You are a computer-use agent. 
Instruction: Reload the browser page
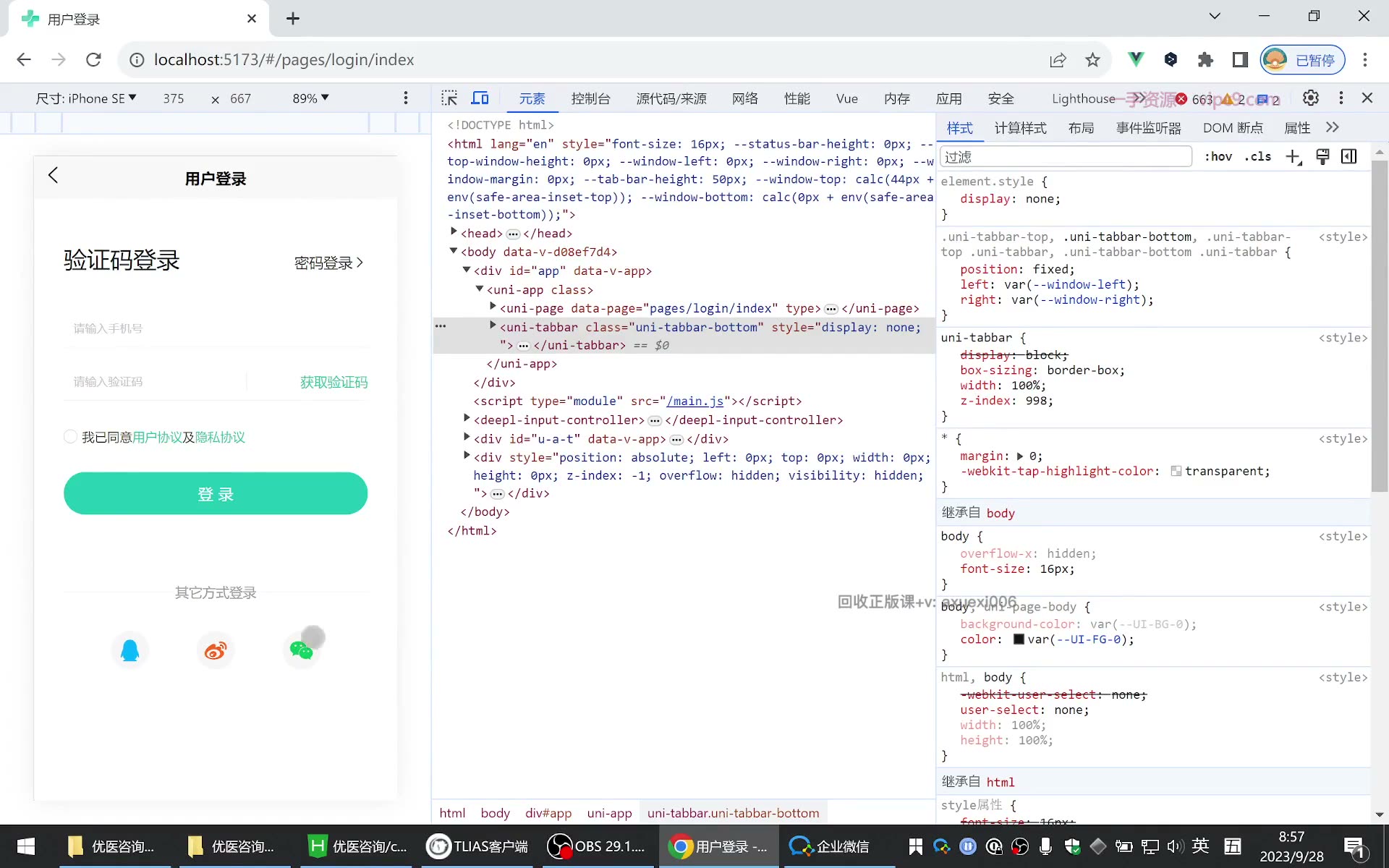(93, 59)
